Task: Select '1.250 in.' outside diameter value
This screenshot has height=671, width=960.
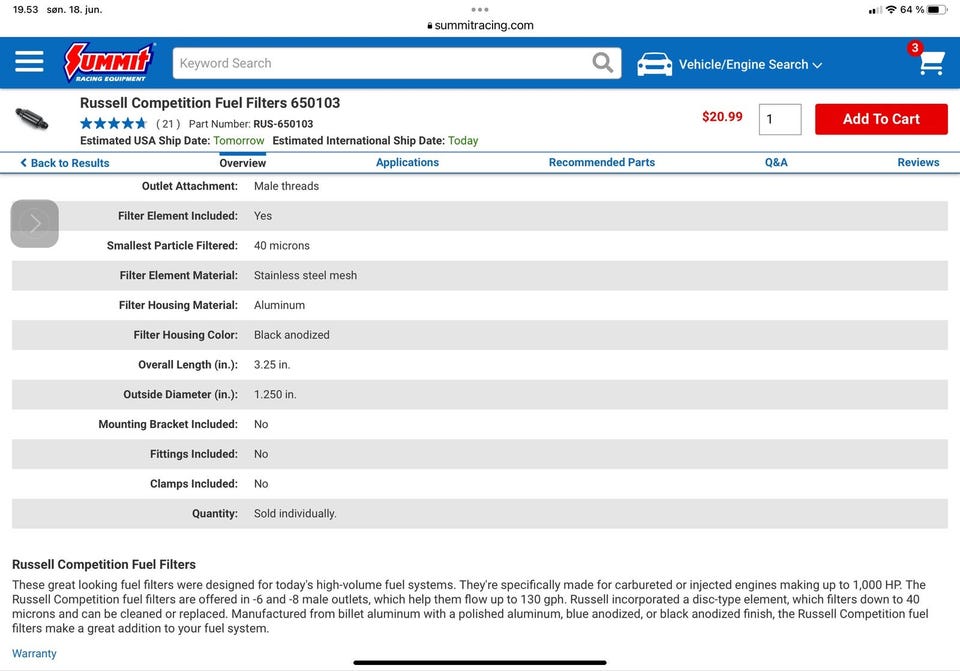Action: 275,394
